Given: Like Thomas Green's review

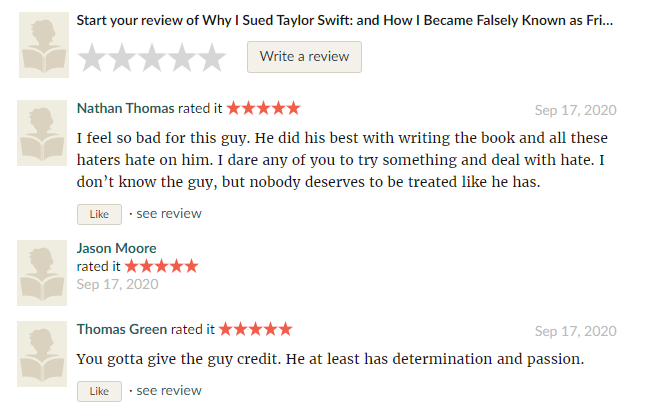Looking at the screenshot, I should 99,391.
